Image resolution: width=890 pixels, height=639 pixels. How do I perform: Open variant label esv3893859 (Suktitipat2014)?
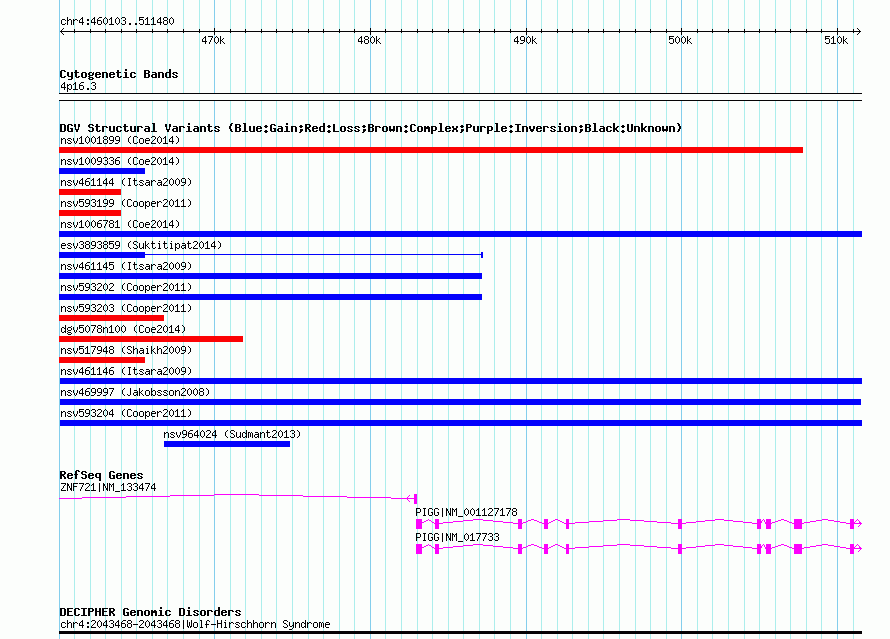(x=141, y=245)
